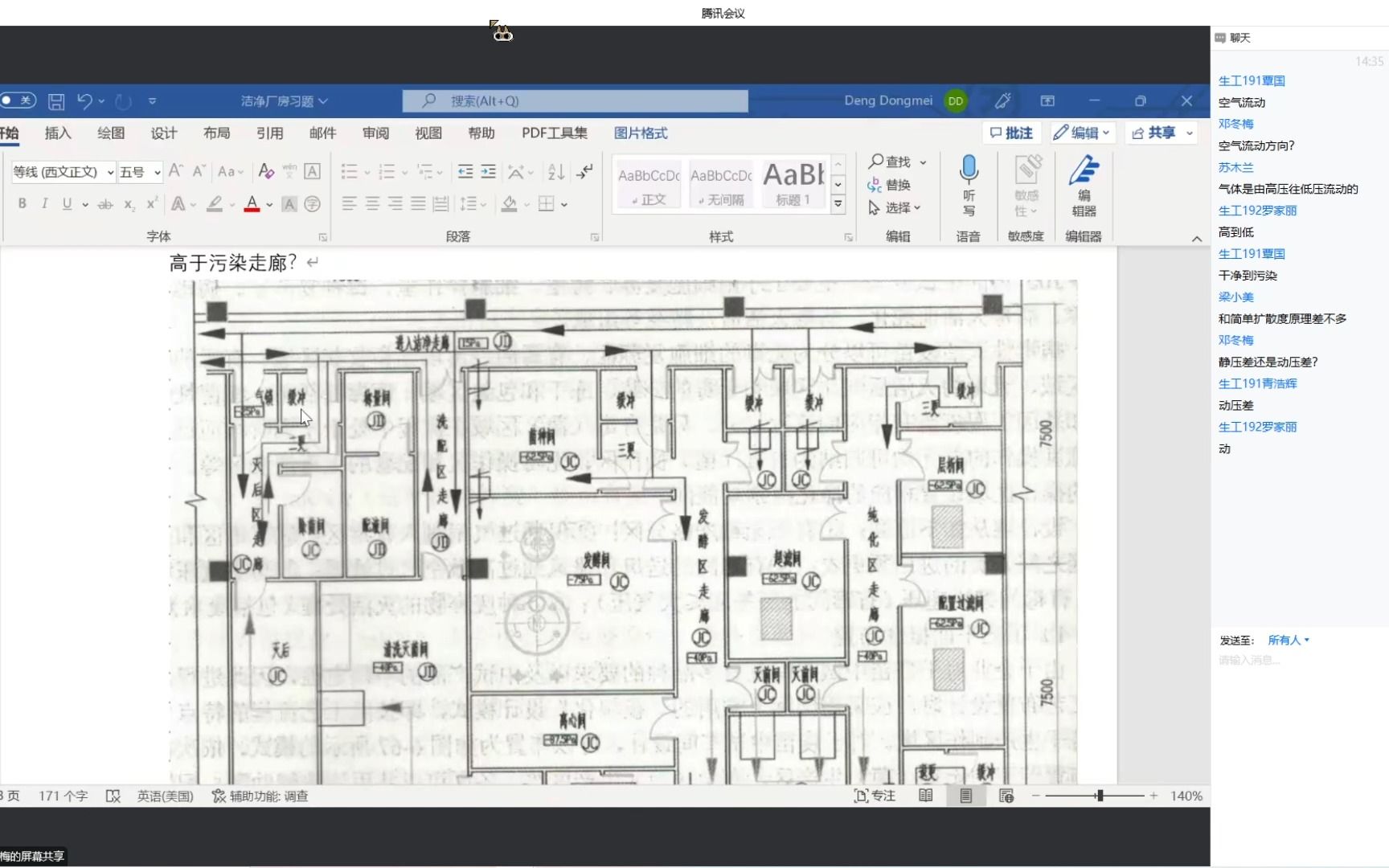The height and width of the screenshot is (868, 1389).
Task: Click the sort icon
Action: tap(556, 171)
